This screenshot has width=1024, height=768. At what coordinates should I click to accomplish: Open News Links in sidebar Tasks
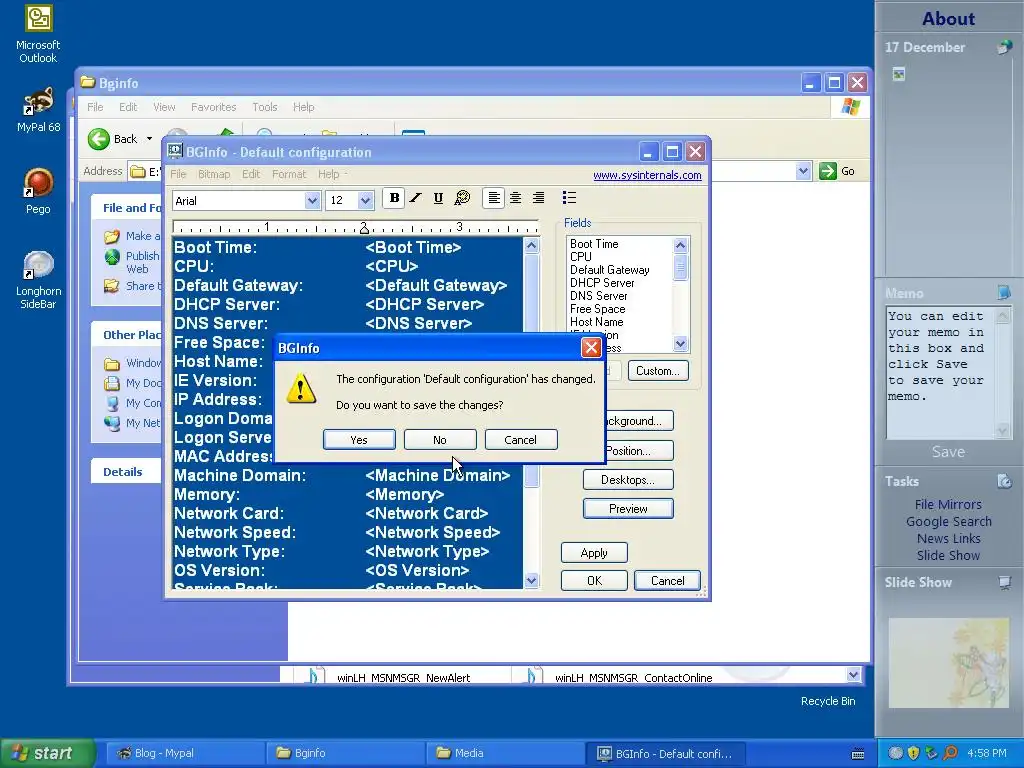point(948,538)
